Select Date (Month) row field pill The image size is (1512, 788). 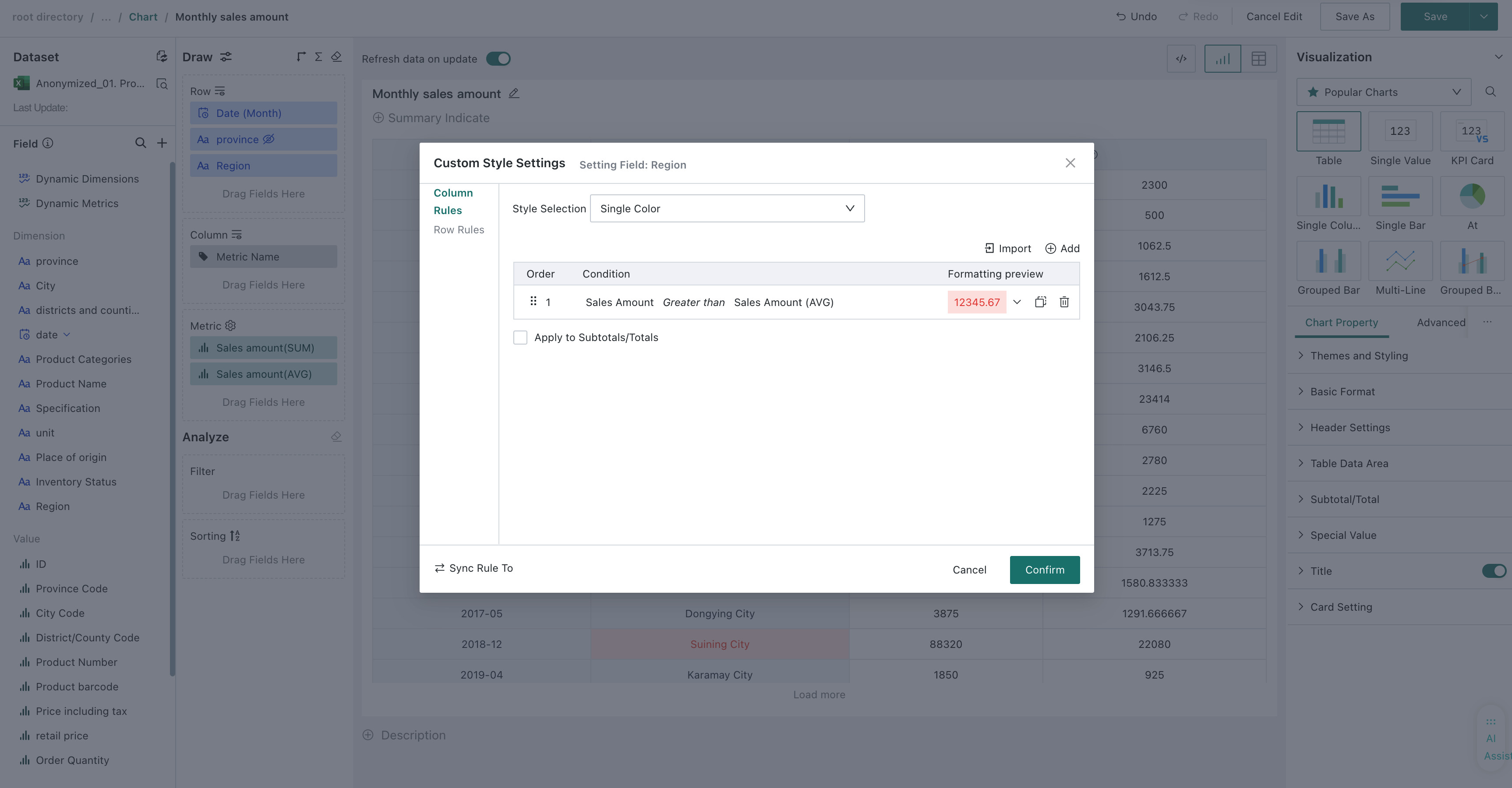[x=263, y=113]
